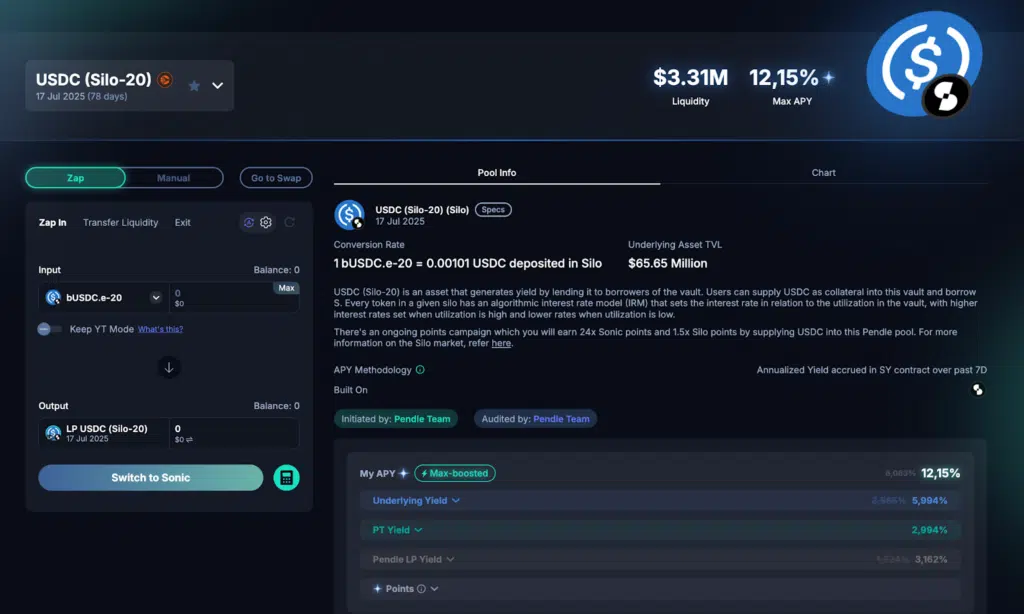
Task: Open the Chart tab
Action: (x=823, y=173)
